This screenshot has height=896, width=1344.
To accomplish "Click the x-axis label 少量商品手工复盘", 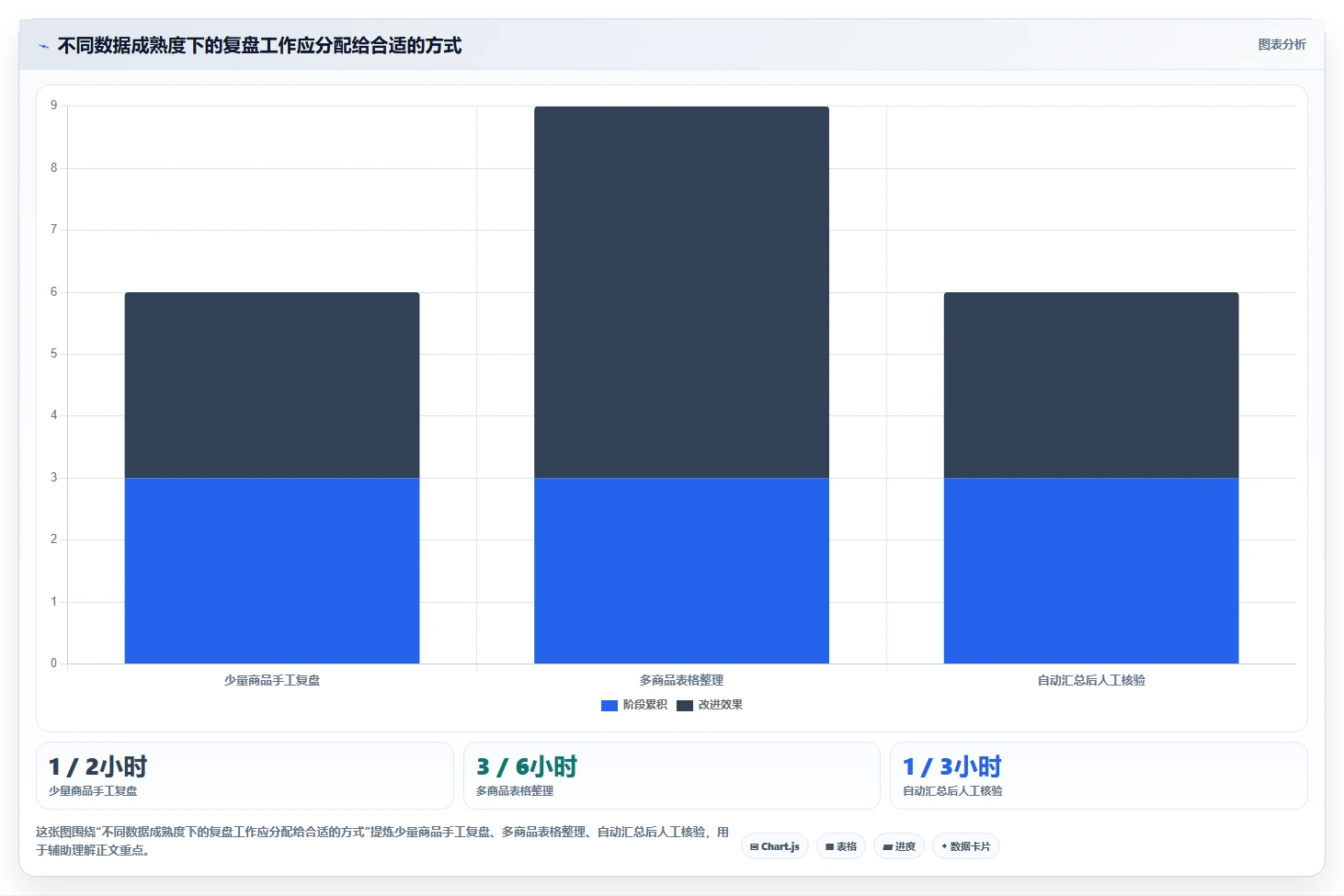I will tap(272, 680).
